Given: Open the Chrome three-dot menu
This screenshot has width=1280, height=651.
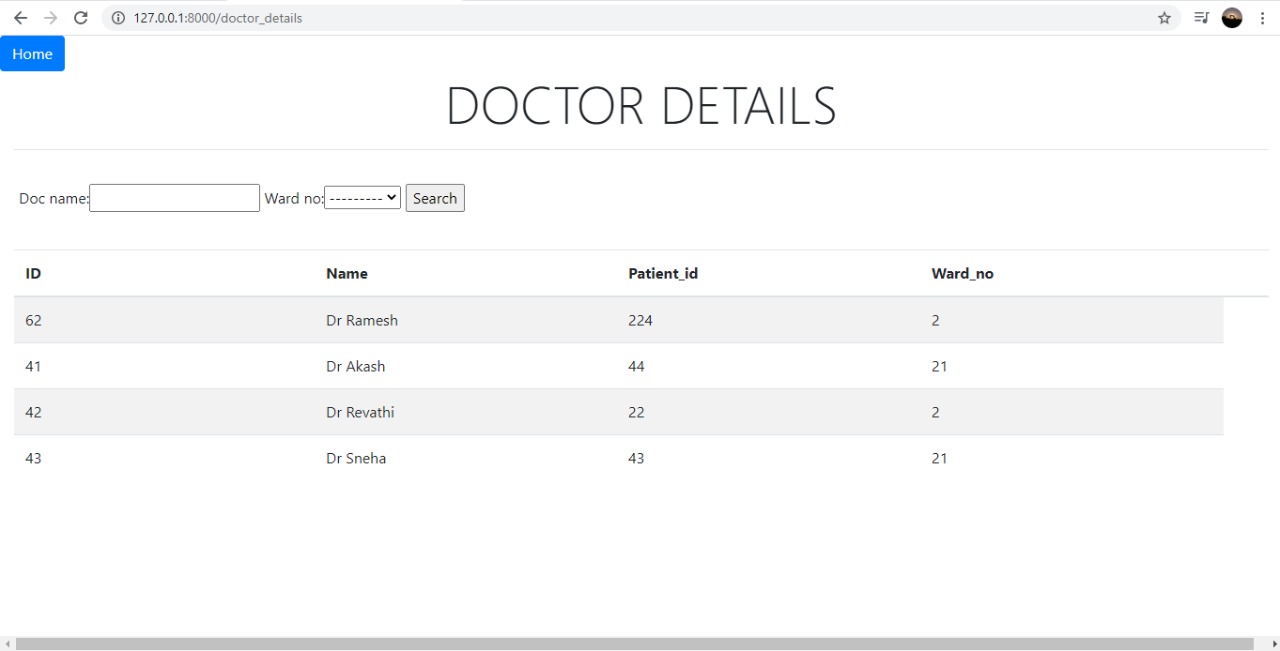Looking at the screenshot, I should [1262, 18].
